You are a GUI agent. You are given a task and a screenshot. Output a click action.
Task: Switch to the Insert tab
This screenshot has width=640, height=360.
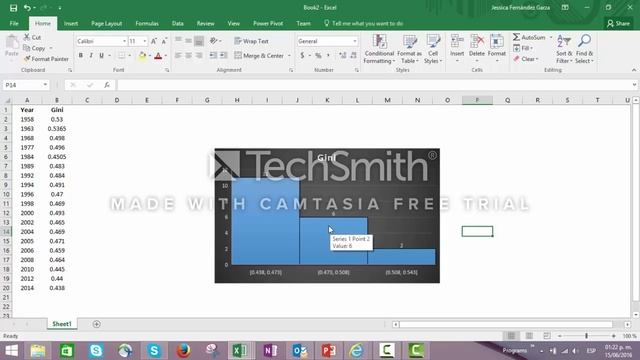pyautogui.click(x=71, y=23)
